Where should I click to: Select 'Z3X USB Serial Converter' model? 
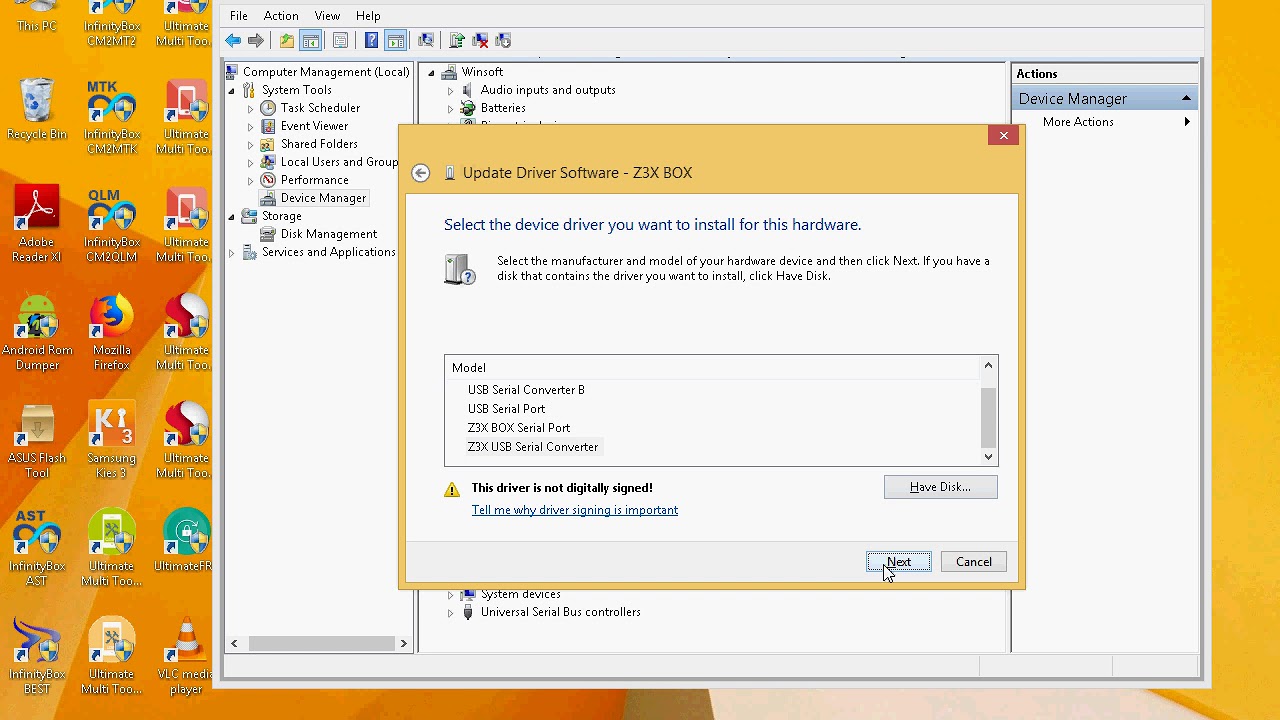click(x=533, y=447)
